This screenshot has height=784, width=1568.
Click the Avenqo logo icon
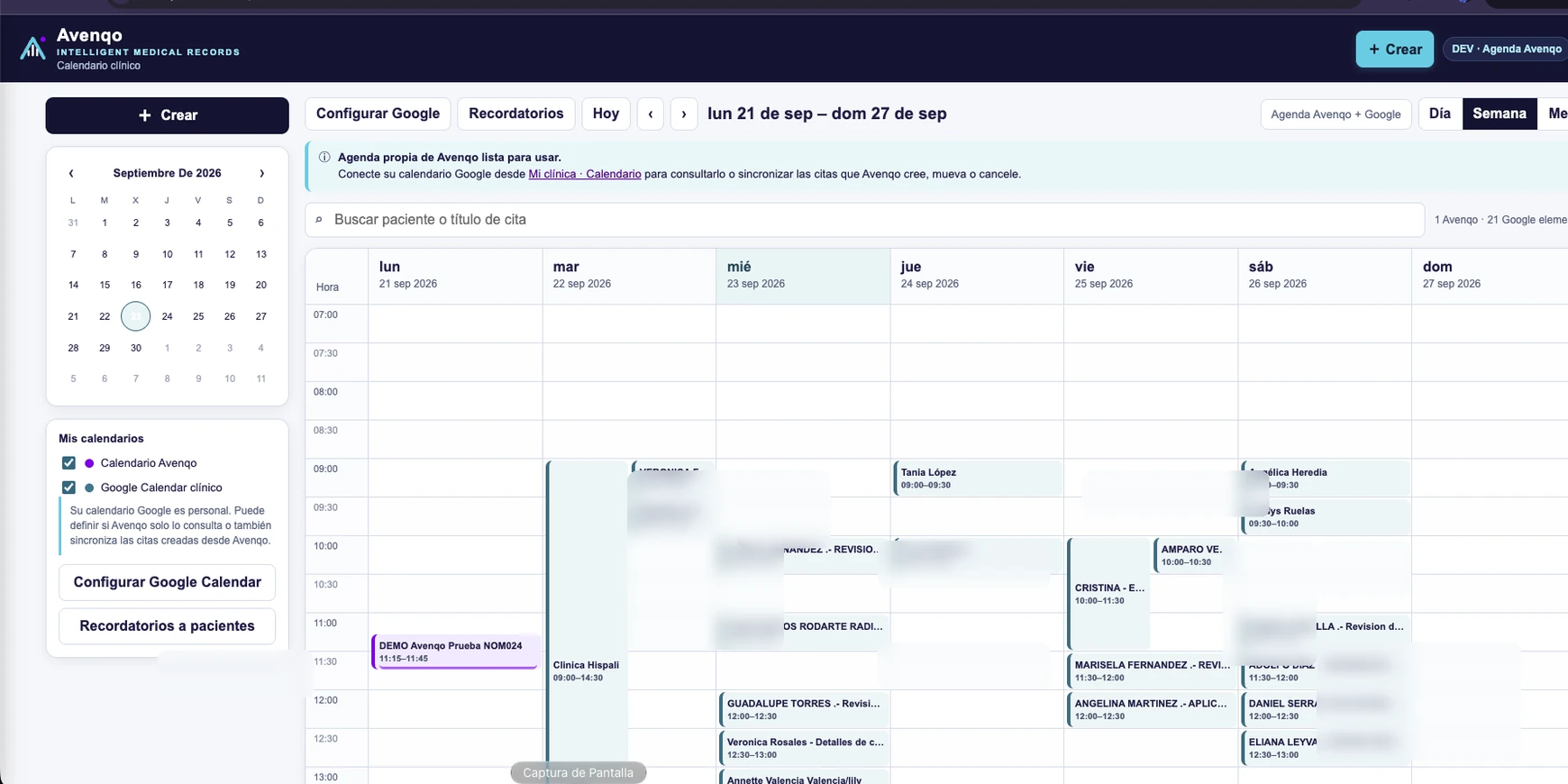coord(33,48)
